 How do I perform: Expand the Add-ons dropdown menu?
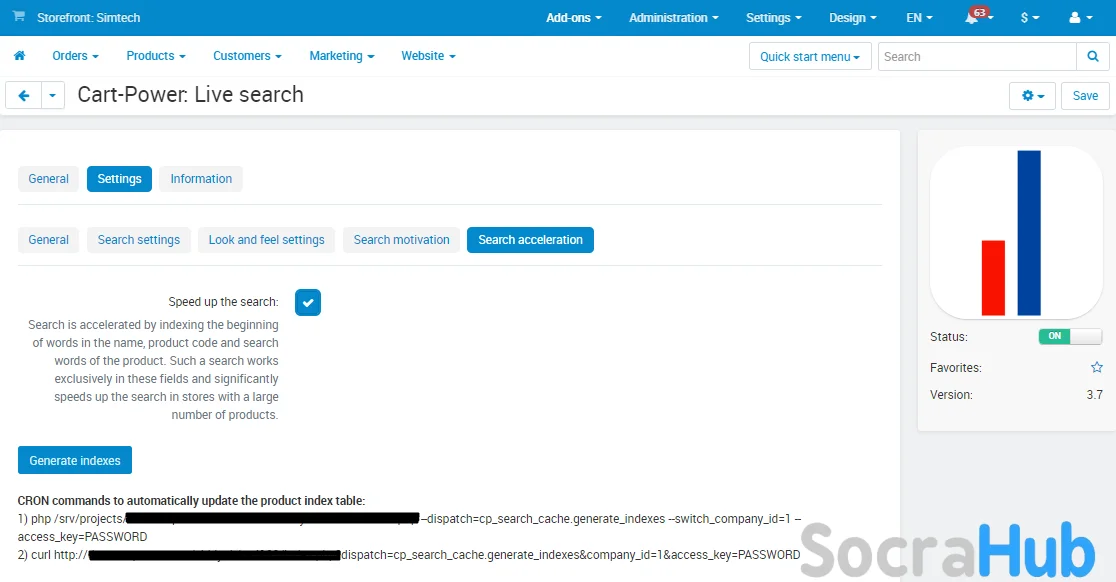click(x=573, y=18)
